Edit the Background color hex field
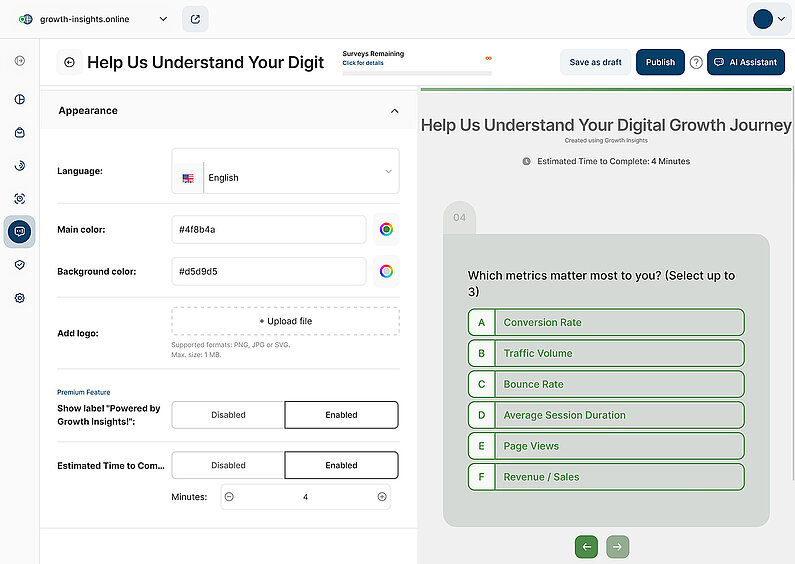Screen dimensions: 795x564 point(269,271)
